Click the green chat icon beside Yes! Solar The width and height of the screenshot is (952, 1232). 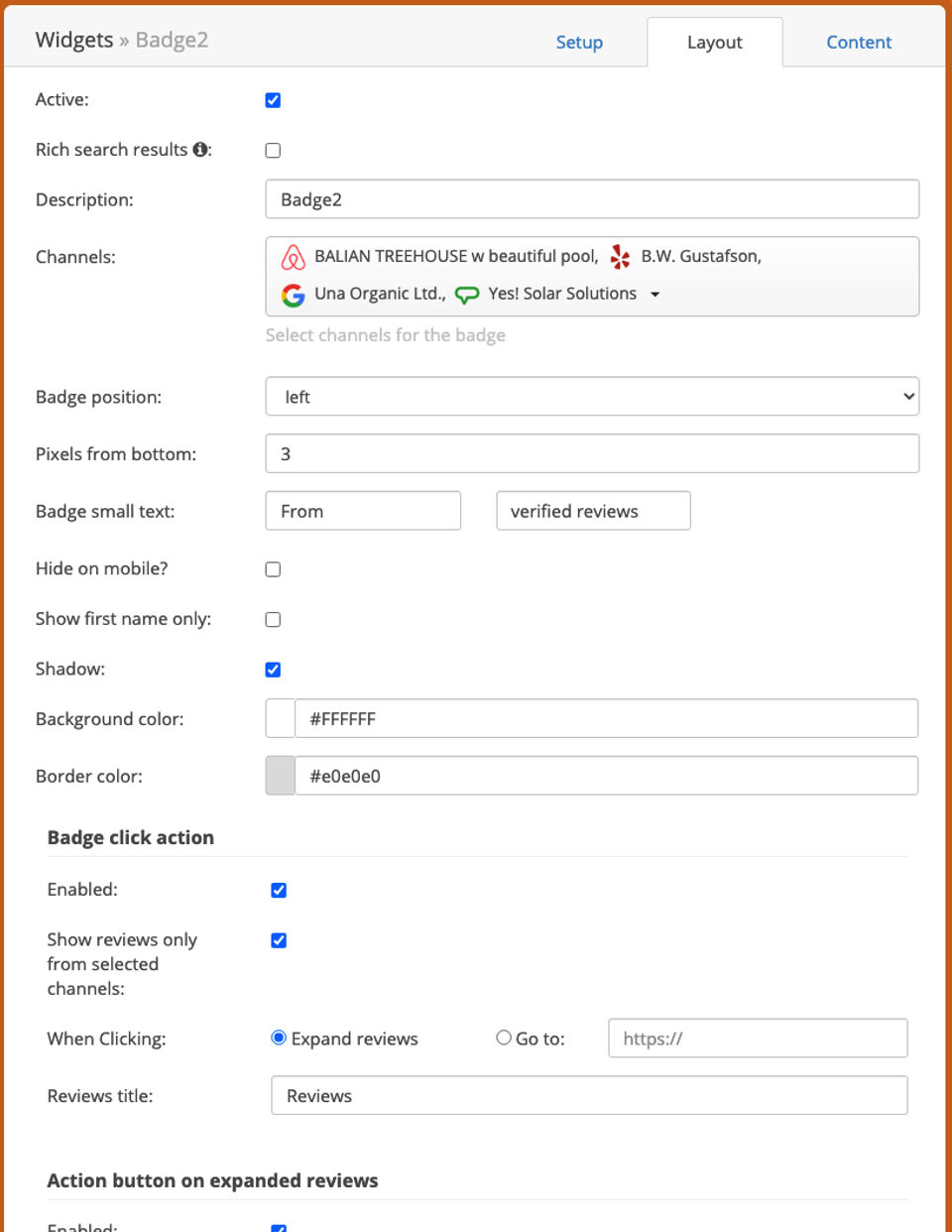coord(466,295)
